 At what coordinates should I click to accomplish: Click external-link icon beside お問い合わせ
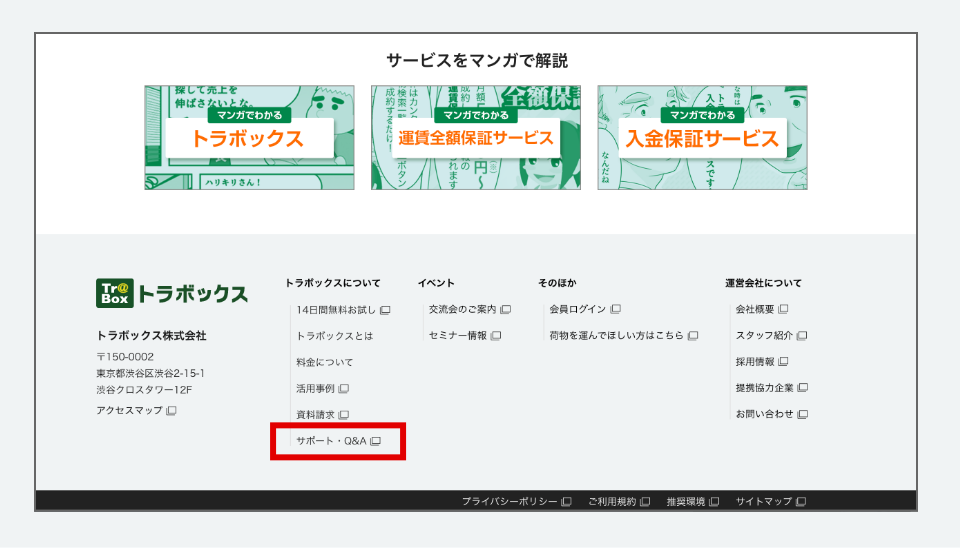[x=803, y=415]
